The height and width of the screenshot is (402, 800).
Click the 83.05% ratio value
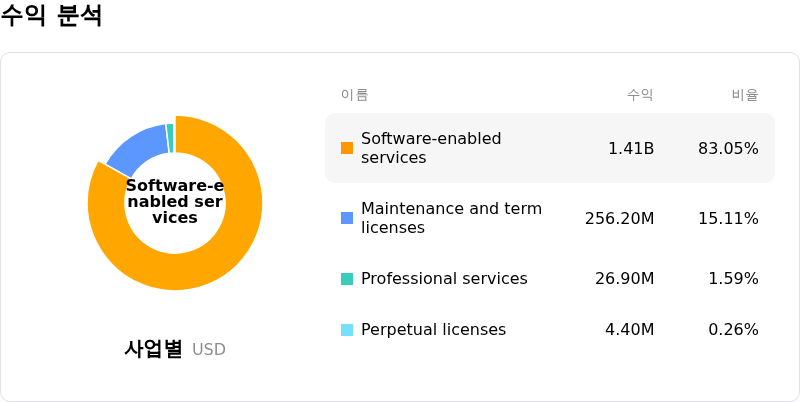[x=728, y=148]
